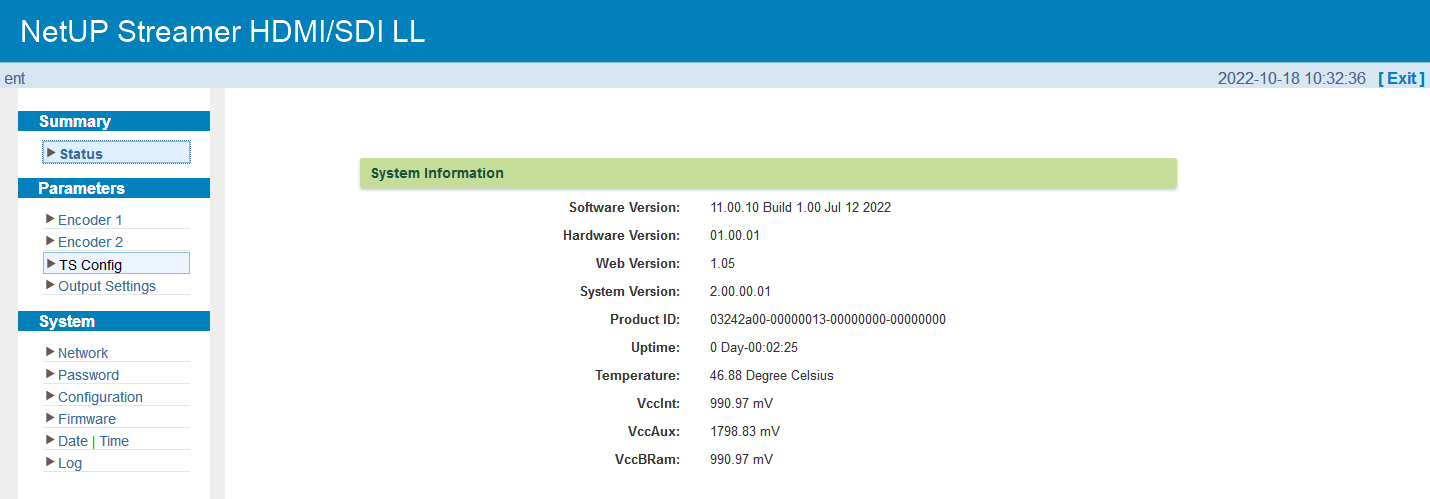Select VccBRam value 990.97 mV
The width and height of the screenshot is (1430, 499).
(741, 460)
